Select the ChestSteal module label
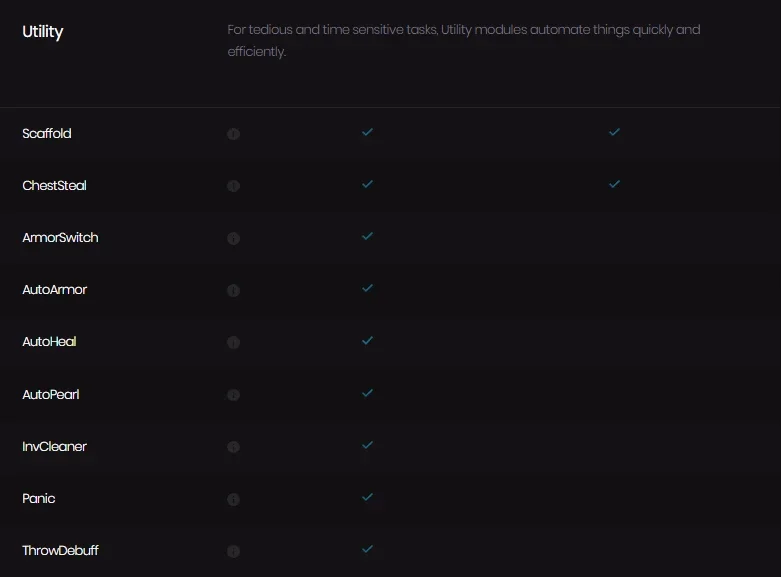 pyautogui.click(x=54, y=185)
